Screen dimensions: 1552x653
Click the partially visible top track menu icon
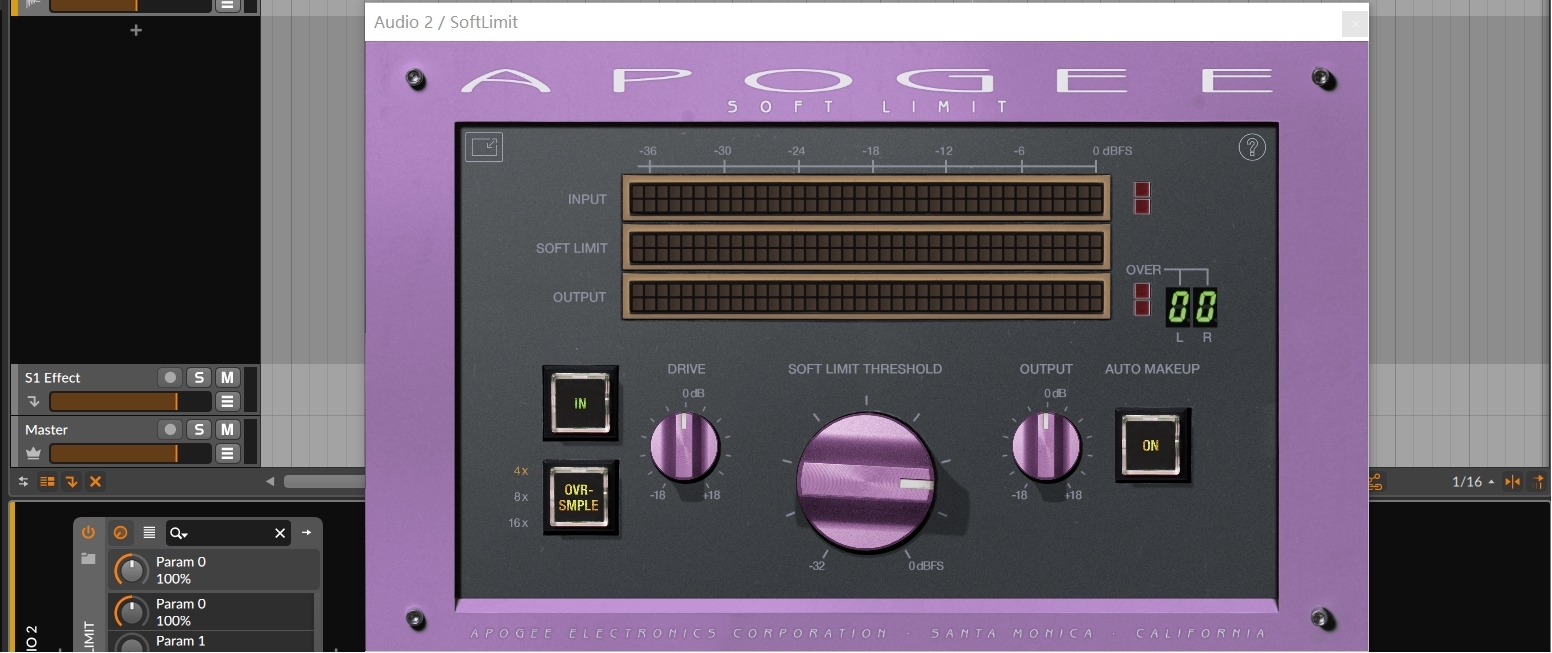228,5
